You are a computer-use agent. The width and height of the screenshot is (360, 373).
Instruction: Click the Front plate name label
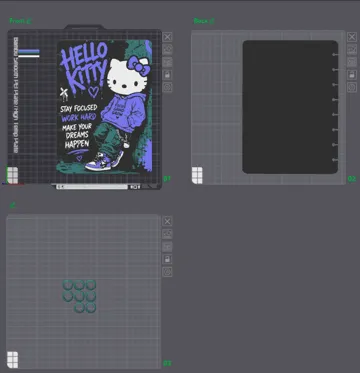[17, 21]
